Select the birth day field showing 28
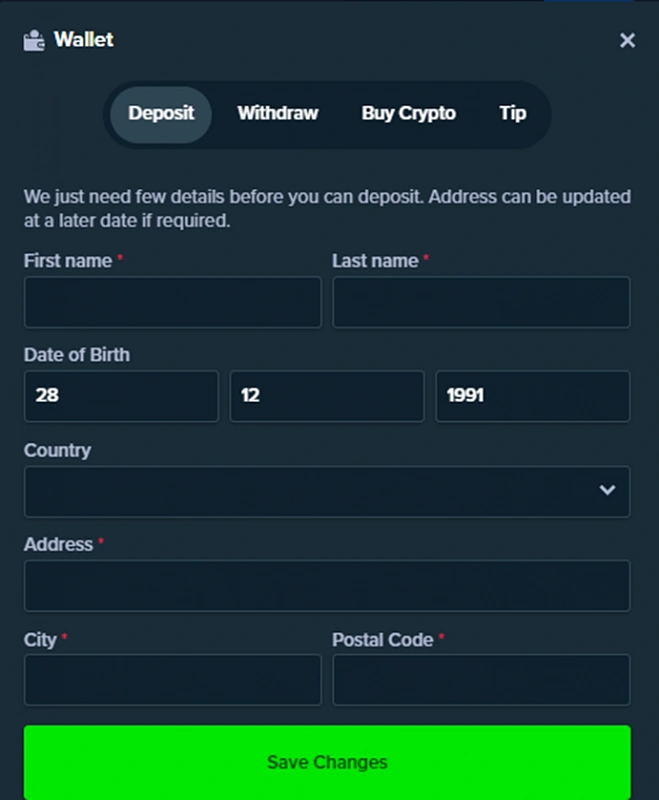This screenshot has height=800, width=659. (121, 396)
